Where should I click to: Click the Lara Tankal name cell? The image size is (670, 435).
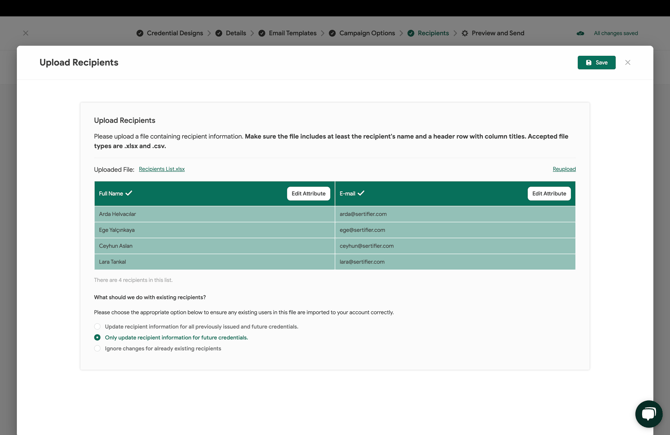[x=215, y=262]
